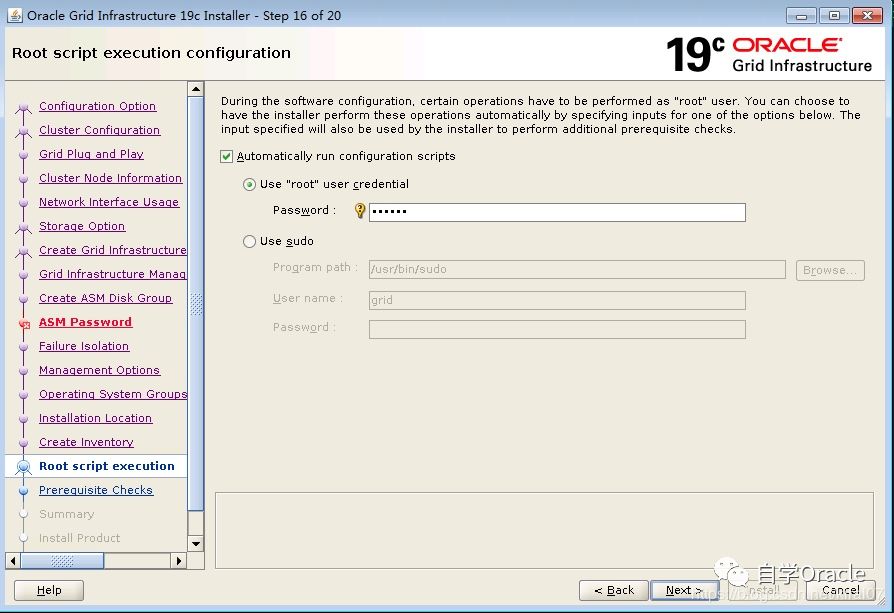The height and width of the screenshot is (613, 894).
Task: Click the Java installer icon in title bar
Action: (x=14, y=15)
